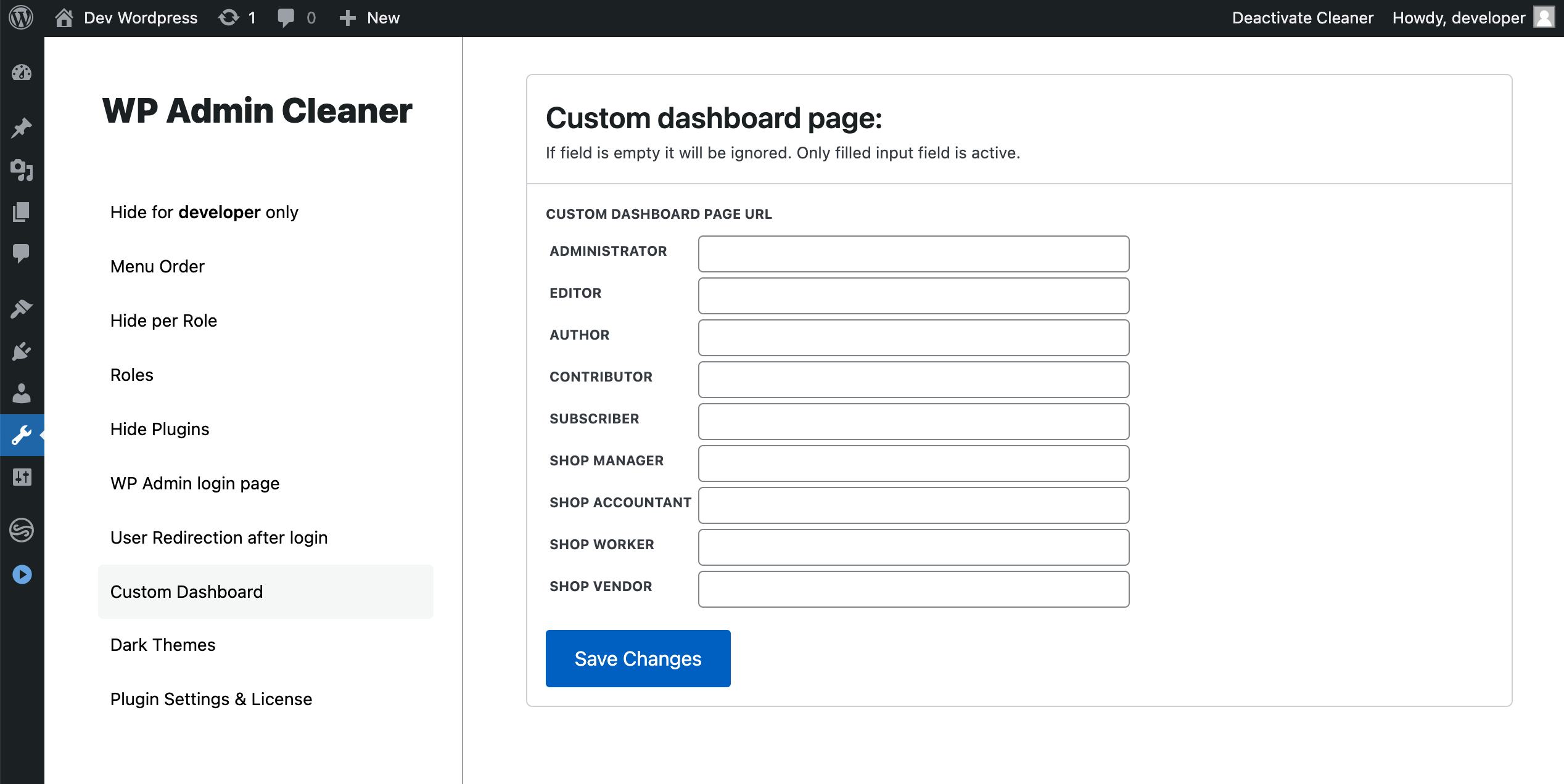Click Dev Wordpress site name link
Viewport: 1564px width, 784px height.
(141, 18)
